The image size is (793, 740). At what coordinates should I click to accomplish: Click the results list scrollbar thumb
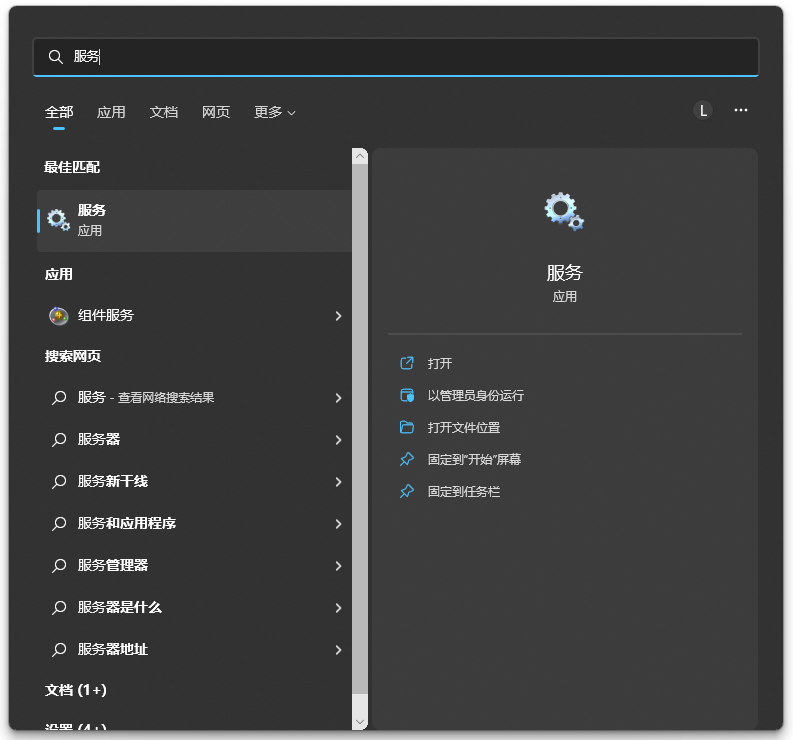pyautogui.click(x=360, y=429)
